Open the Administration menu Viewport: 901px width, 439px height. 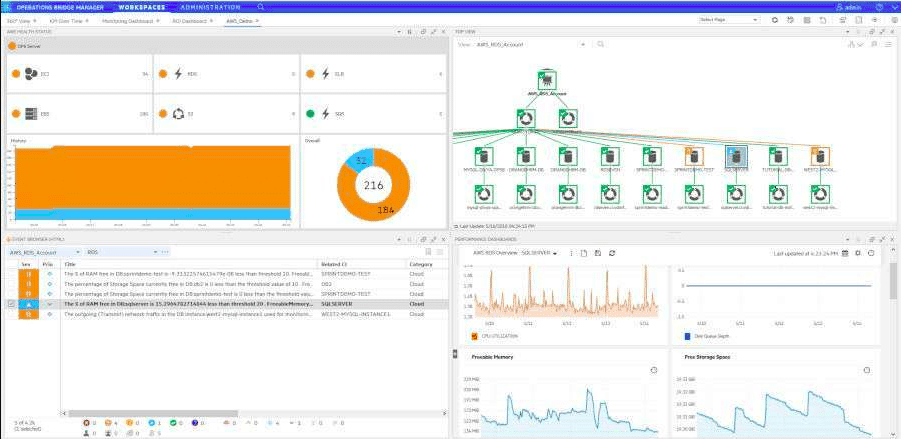pyautogui.click(x=210, y=7)
